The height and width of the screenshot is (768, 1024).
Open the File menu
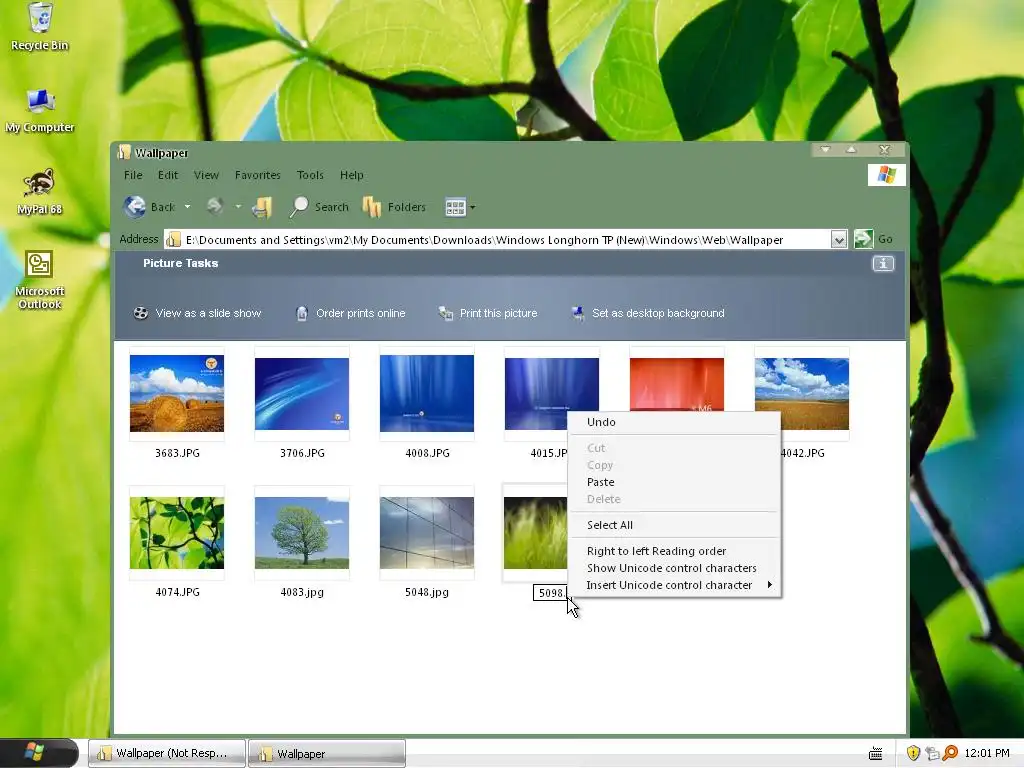[133, 175]
